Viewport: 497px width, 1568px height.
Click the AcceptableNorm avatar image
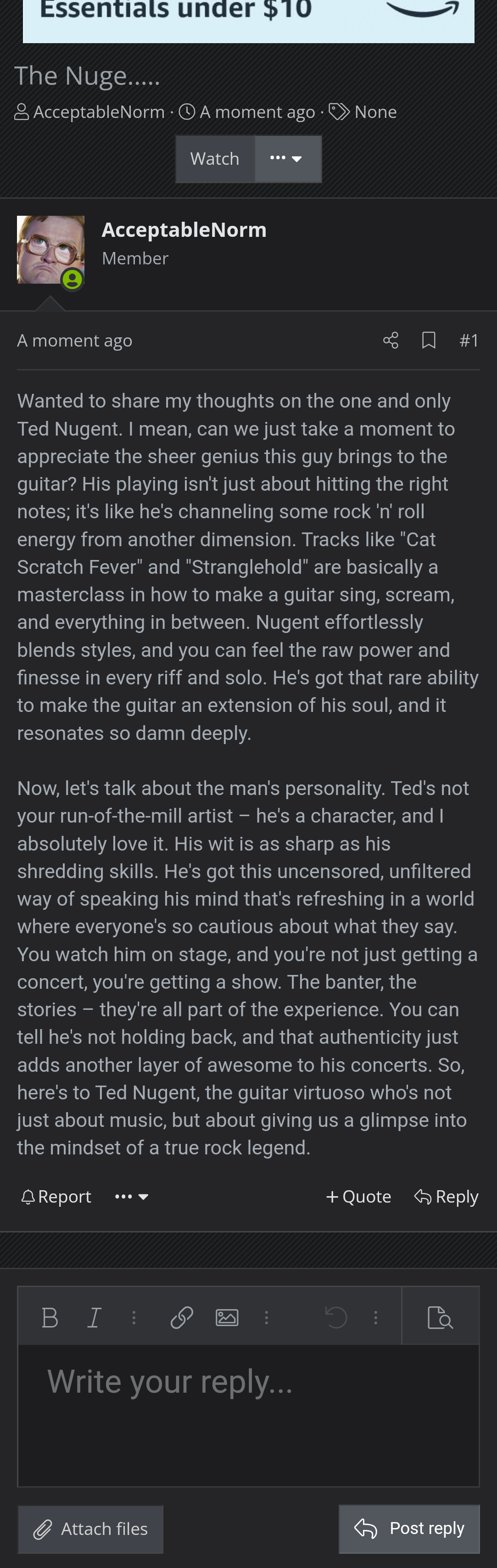pos(50,250)
